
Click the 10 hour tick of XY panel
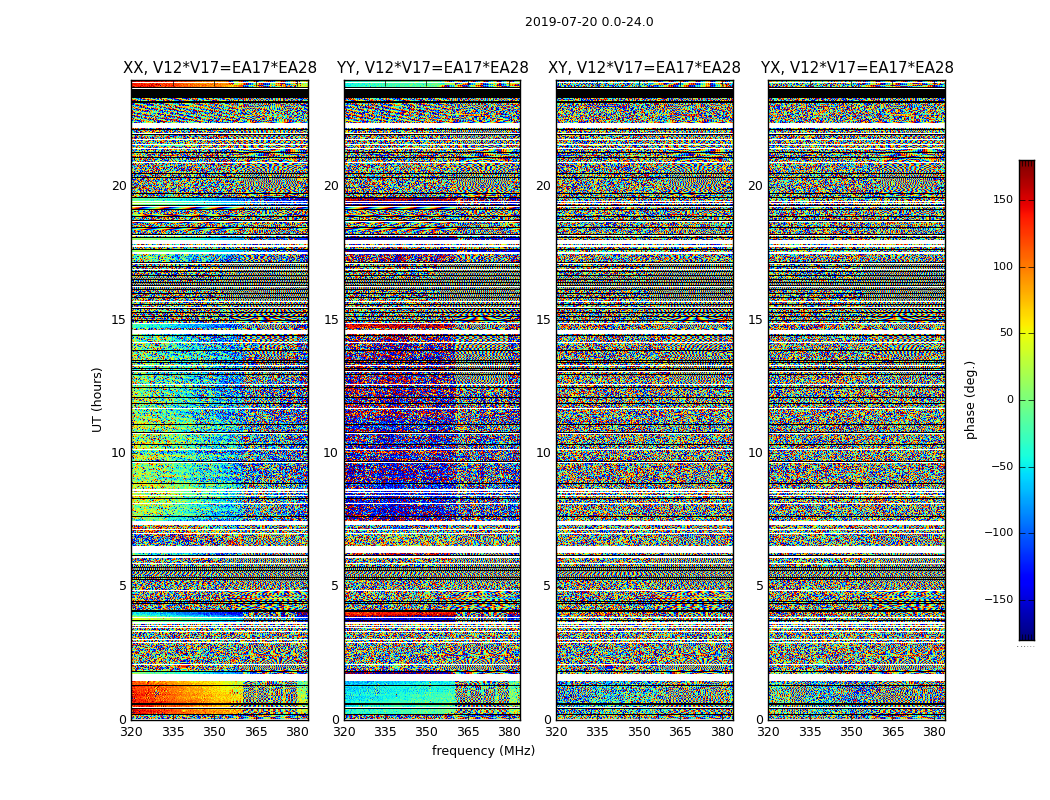tap(543, 453)
